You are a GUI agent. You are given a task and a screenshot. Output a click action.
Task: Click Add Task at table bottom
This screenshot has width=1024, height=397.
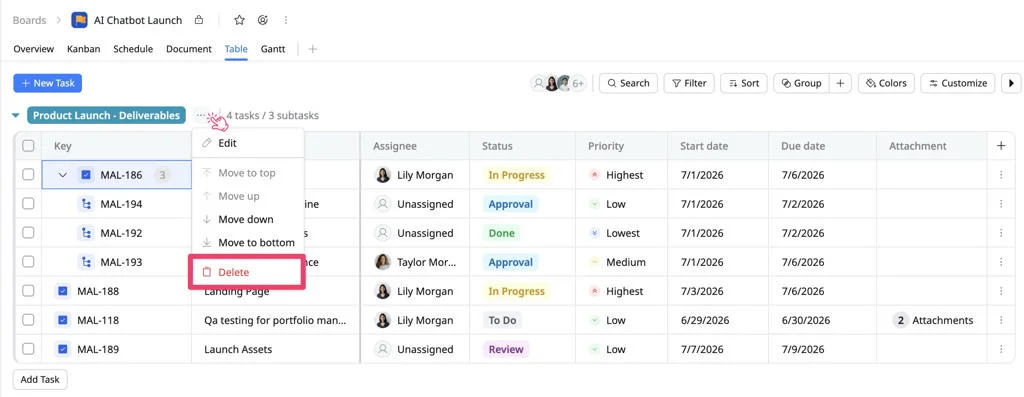pyautogui.click(x=40, y=379)
